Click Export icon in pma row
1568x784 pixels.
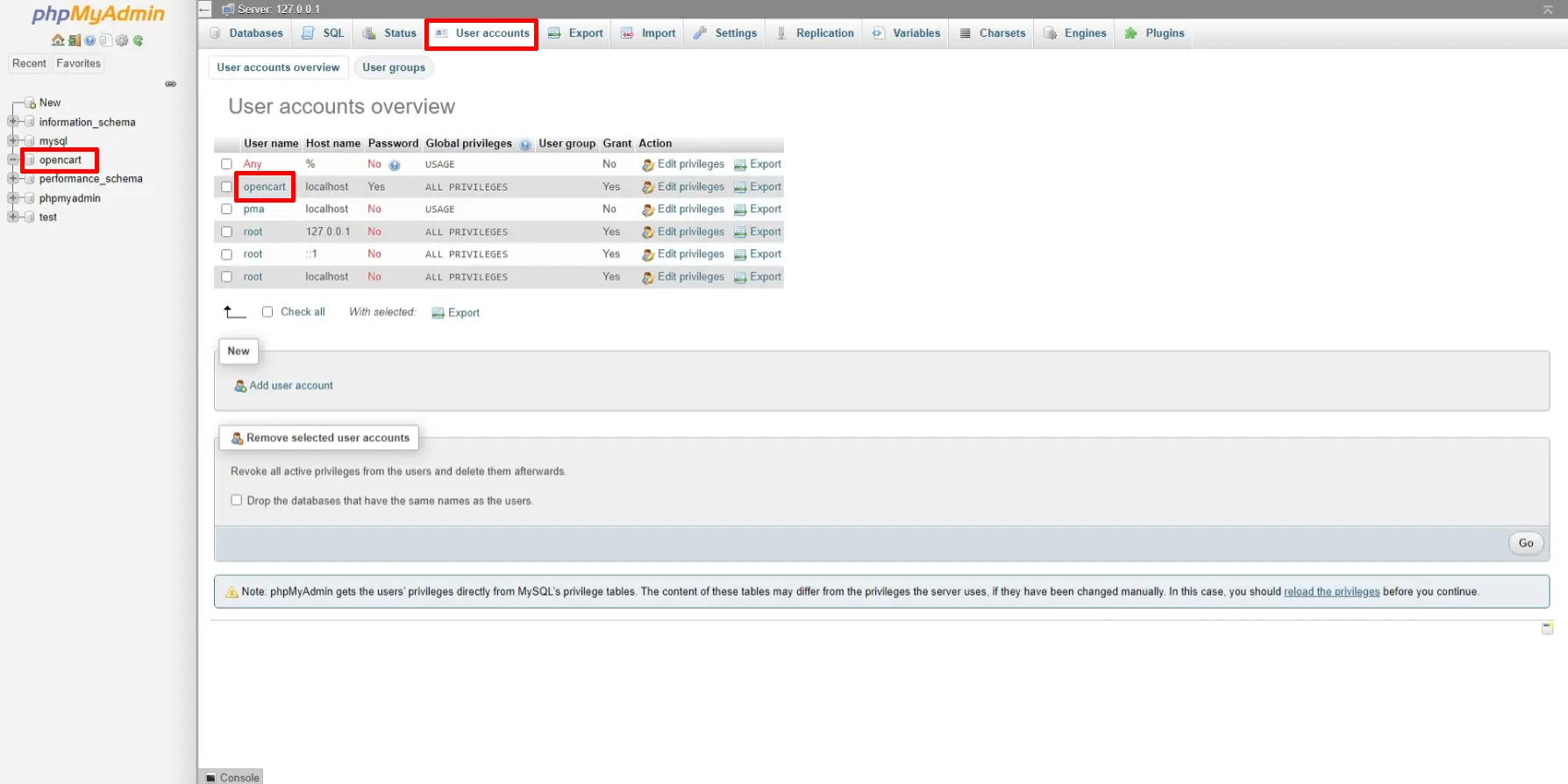point(740,210)
